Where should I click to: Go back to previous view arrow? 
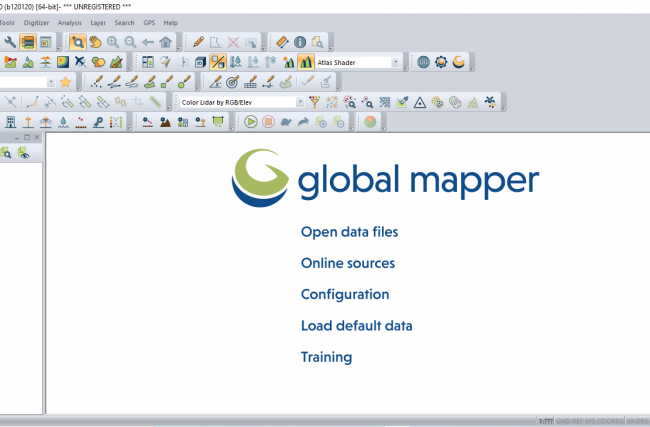click(x=148, y=42)
